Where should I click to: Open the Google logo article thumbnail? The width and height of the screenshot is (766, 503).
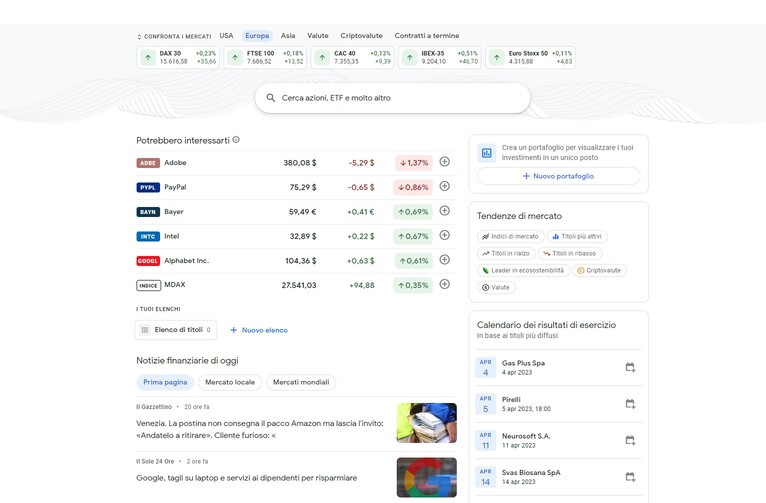click(x=426, y=477)
